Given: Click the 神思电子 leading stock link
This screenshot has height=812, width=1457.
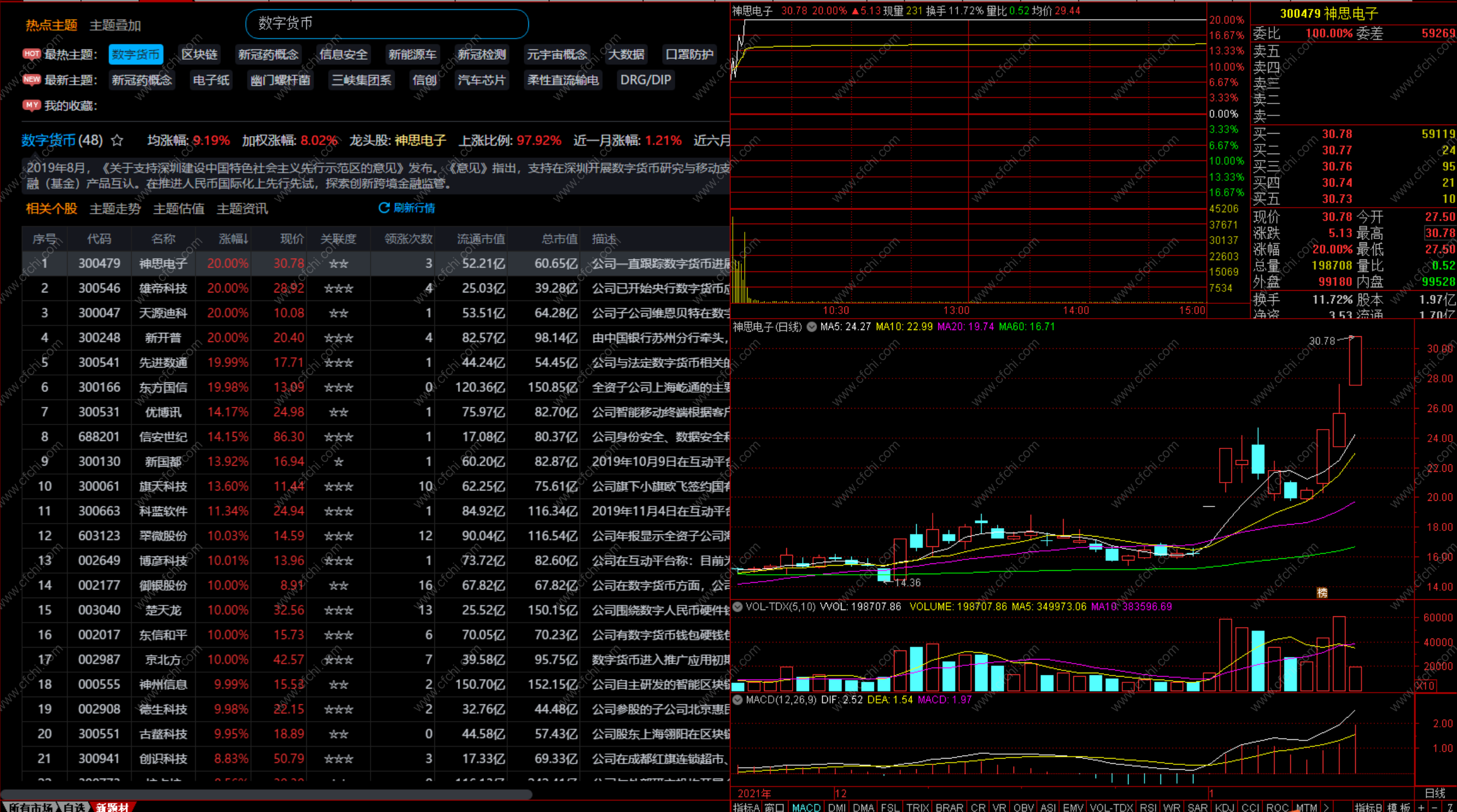Looking at the screenshot, I should tap(420, 141).
